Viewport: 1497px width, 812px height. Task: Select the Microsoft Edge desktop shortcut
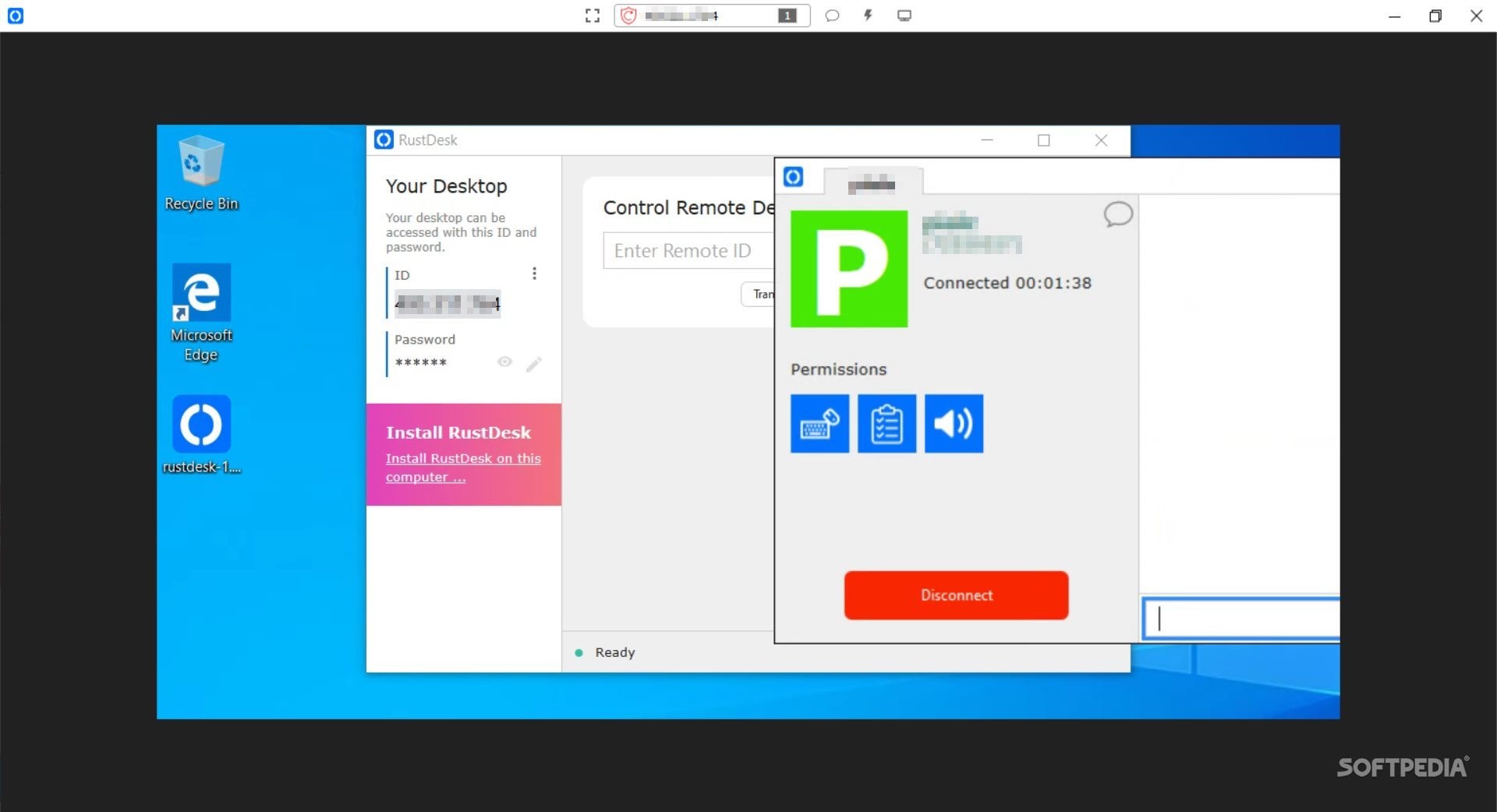(201, 313)
